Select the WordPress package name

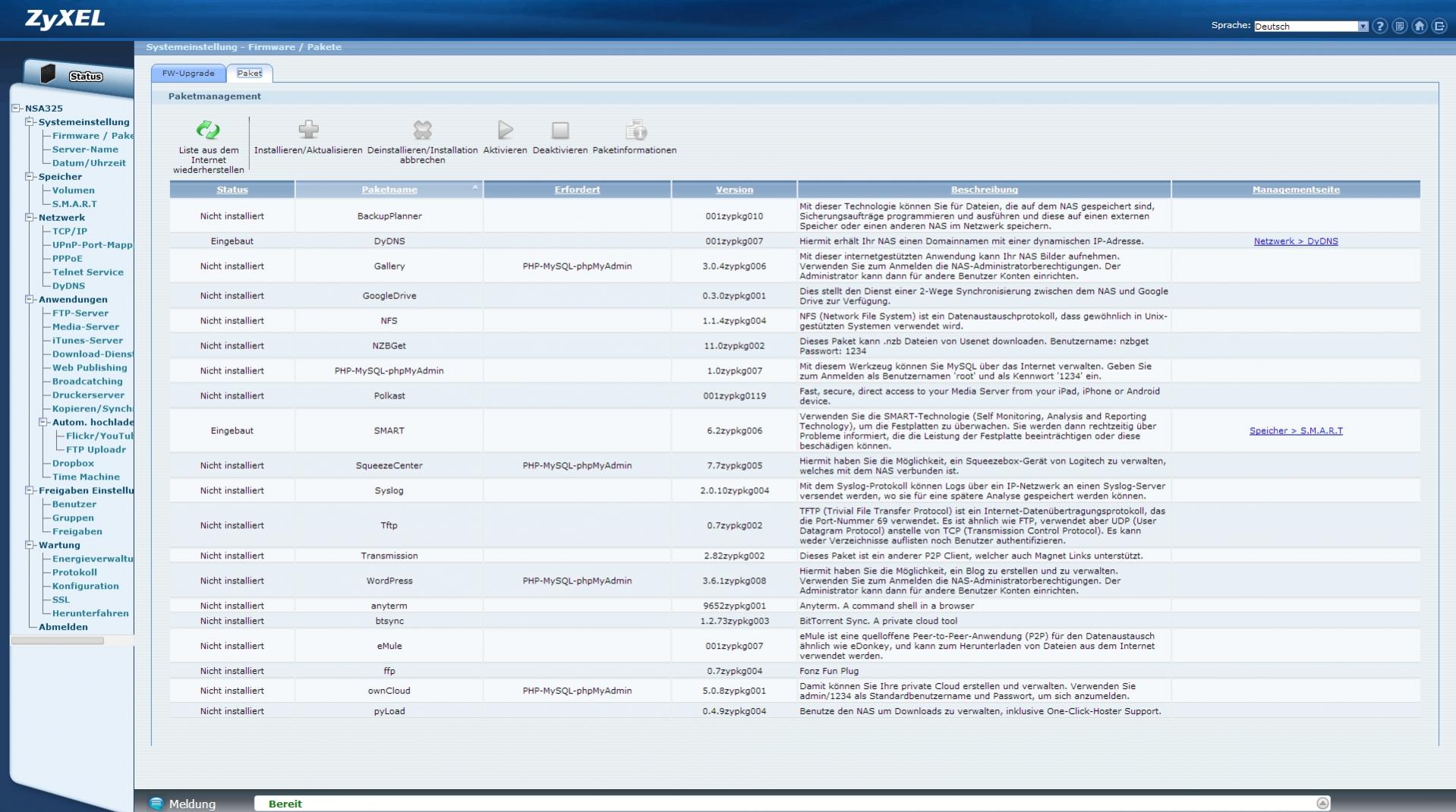(x=389, y=581)
